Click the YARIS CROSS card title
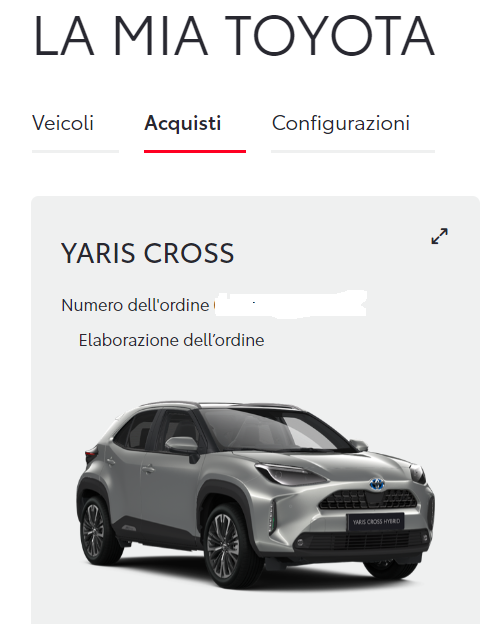The width and height of the screenshot is (489, 624). (x=148, y=253)
